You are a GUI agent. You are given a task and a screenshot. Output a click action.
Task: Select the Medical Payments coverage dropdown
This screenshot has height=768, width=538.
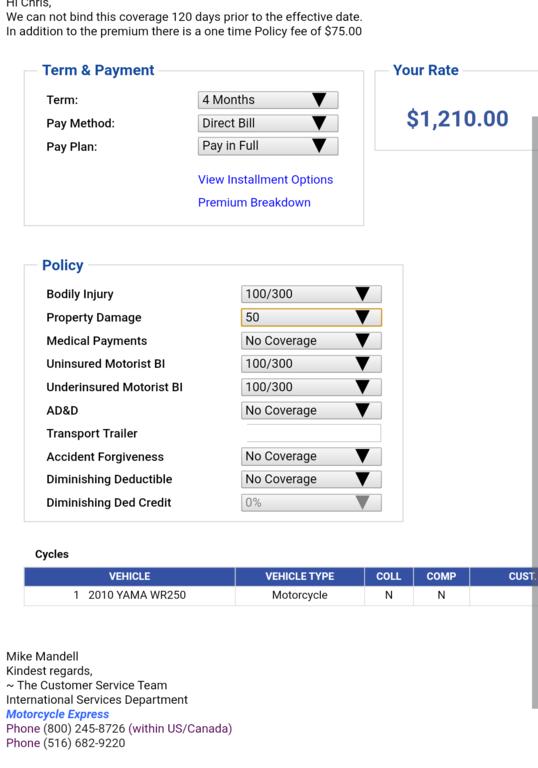pyautogui.click(x=311, y=340)
